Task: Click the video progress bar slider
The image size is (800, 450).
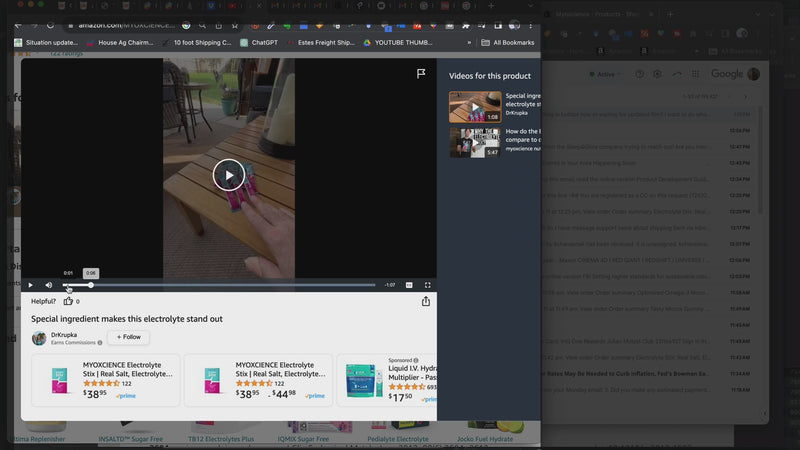Action: point(90,285)
